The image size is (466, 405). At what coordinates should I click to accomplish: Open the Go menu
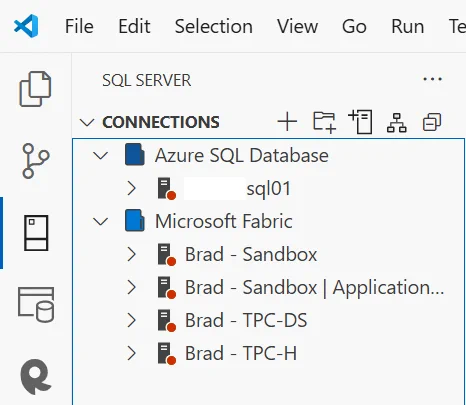point(354,26)
